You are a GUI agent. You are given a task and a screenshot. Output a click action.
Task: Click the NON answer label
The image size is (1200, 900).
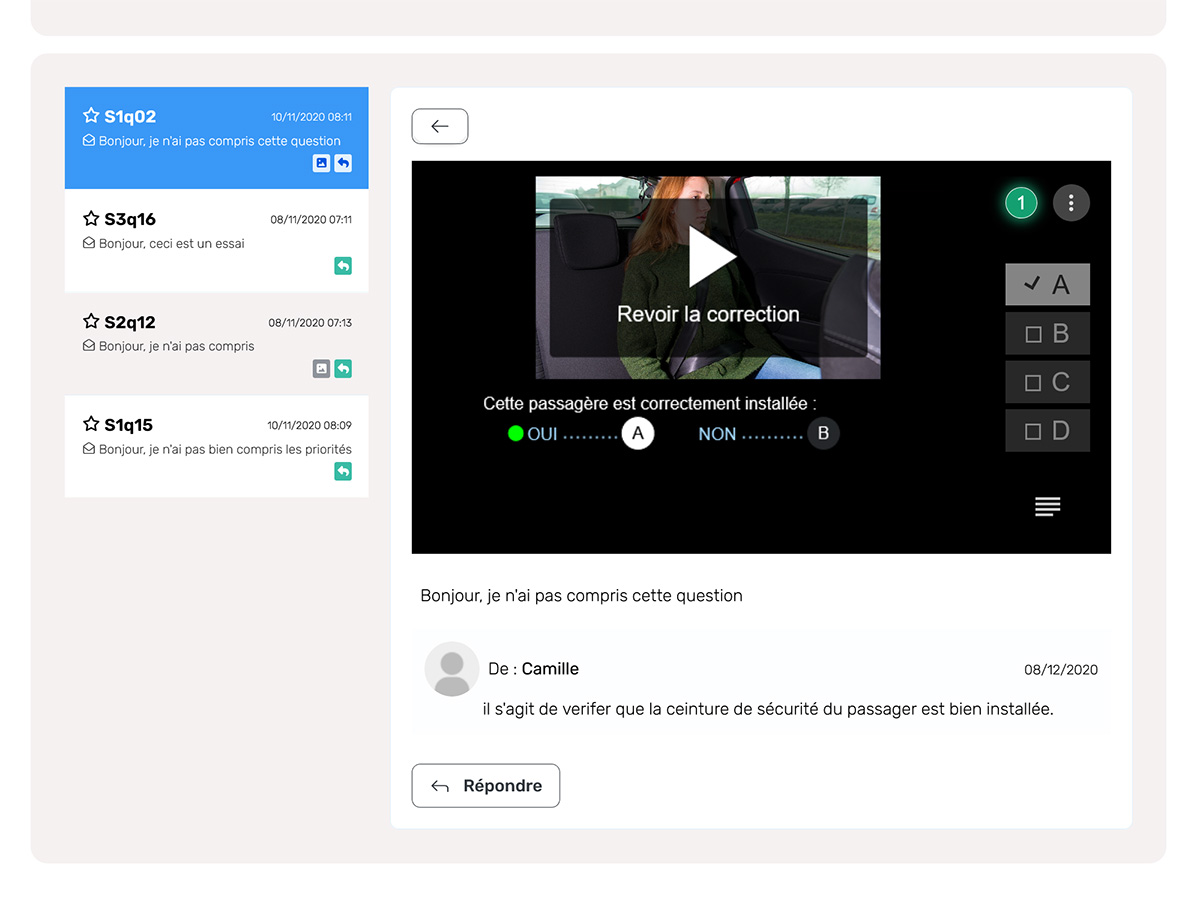click(717, 434)
